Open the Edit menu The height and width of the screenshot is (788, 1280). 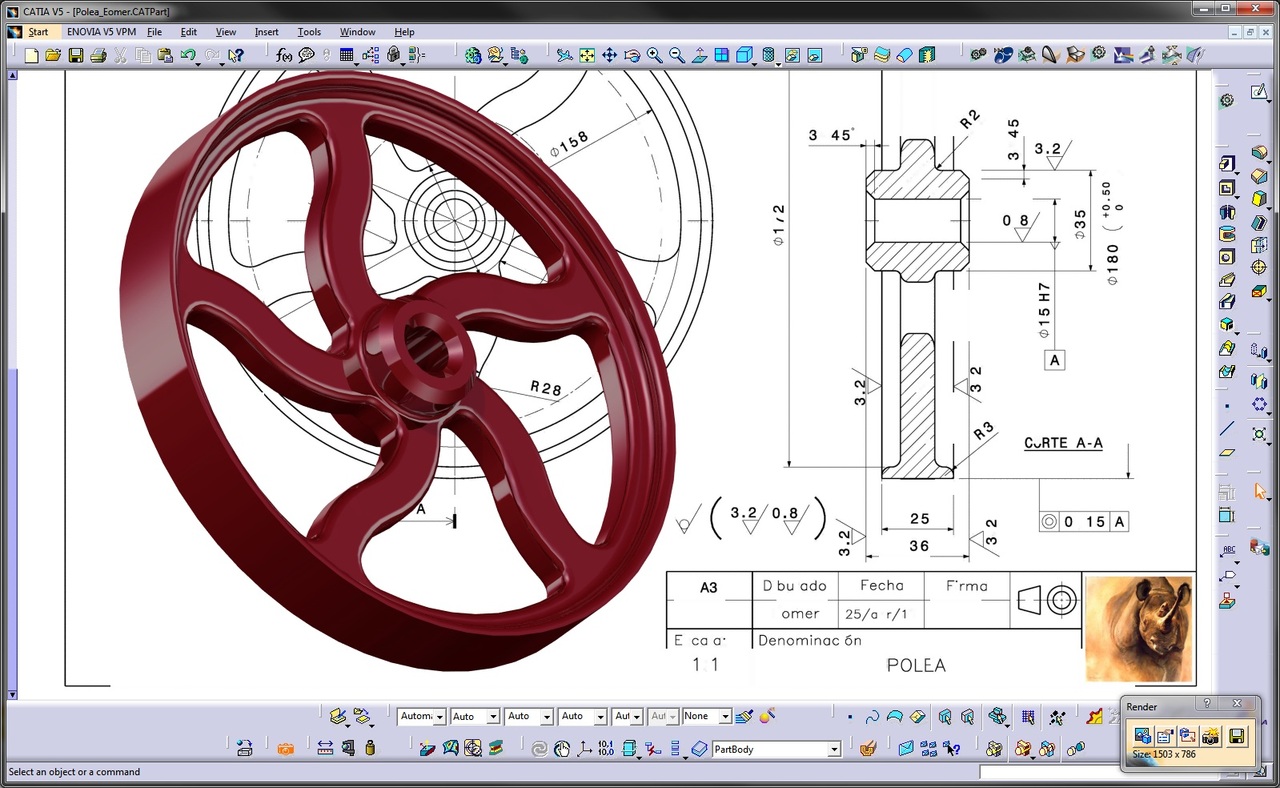click(x=188, y=32)
